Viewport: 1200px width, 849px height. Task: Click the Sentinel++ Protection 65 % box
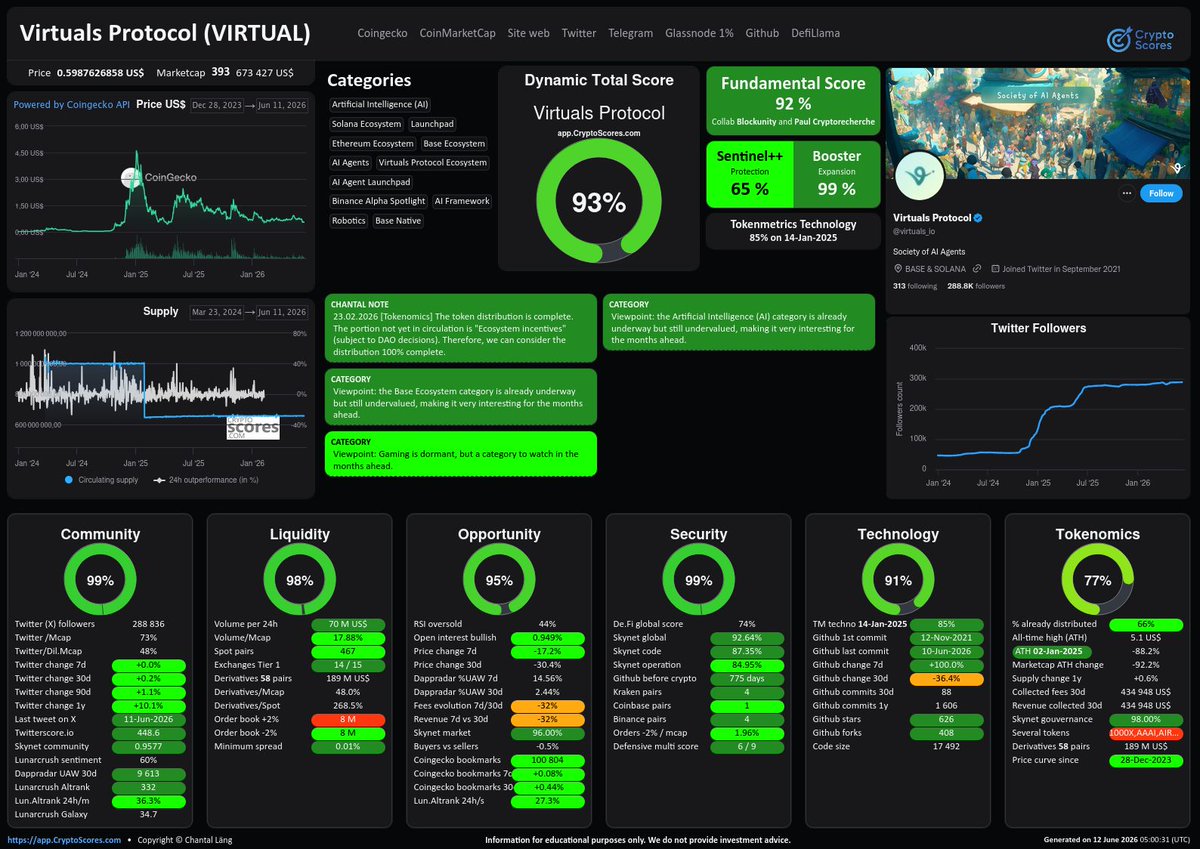coord(749,173)
